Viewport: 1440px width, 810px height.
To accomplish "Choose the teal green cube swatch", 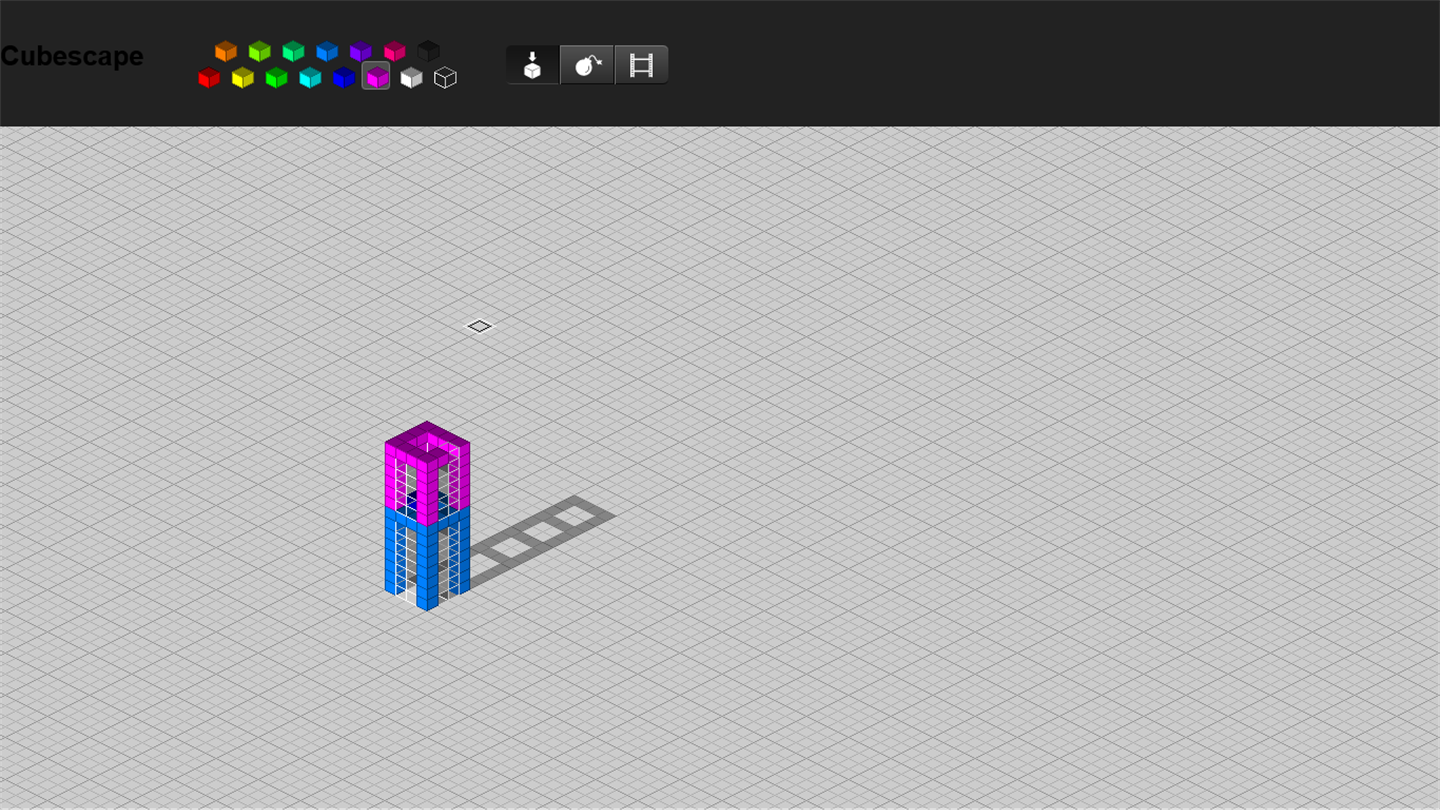I will click(x=293, y=51).
